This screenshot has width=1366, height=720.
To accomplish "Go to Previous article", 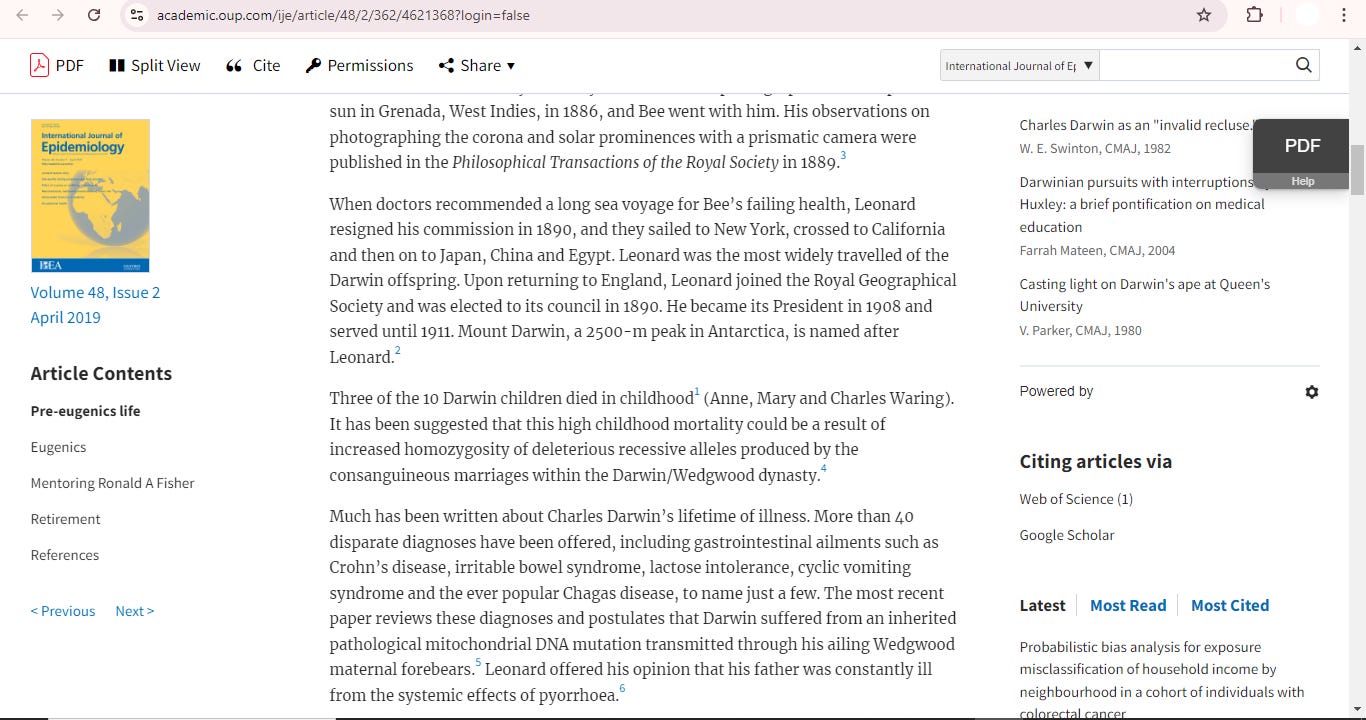I will (63, 611).
